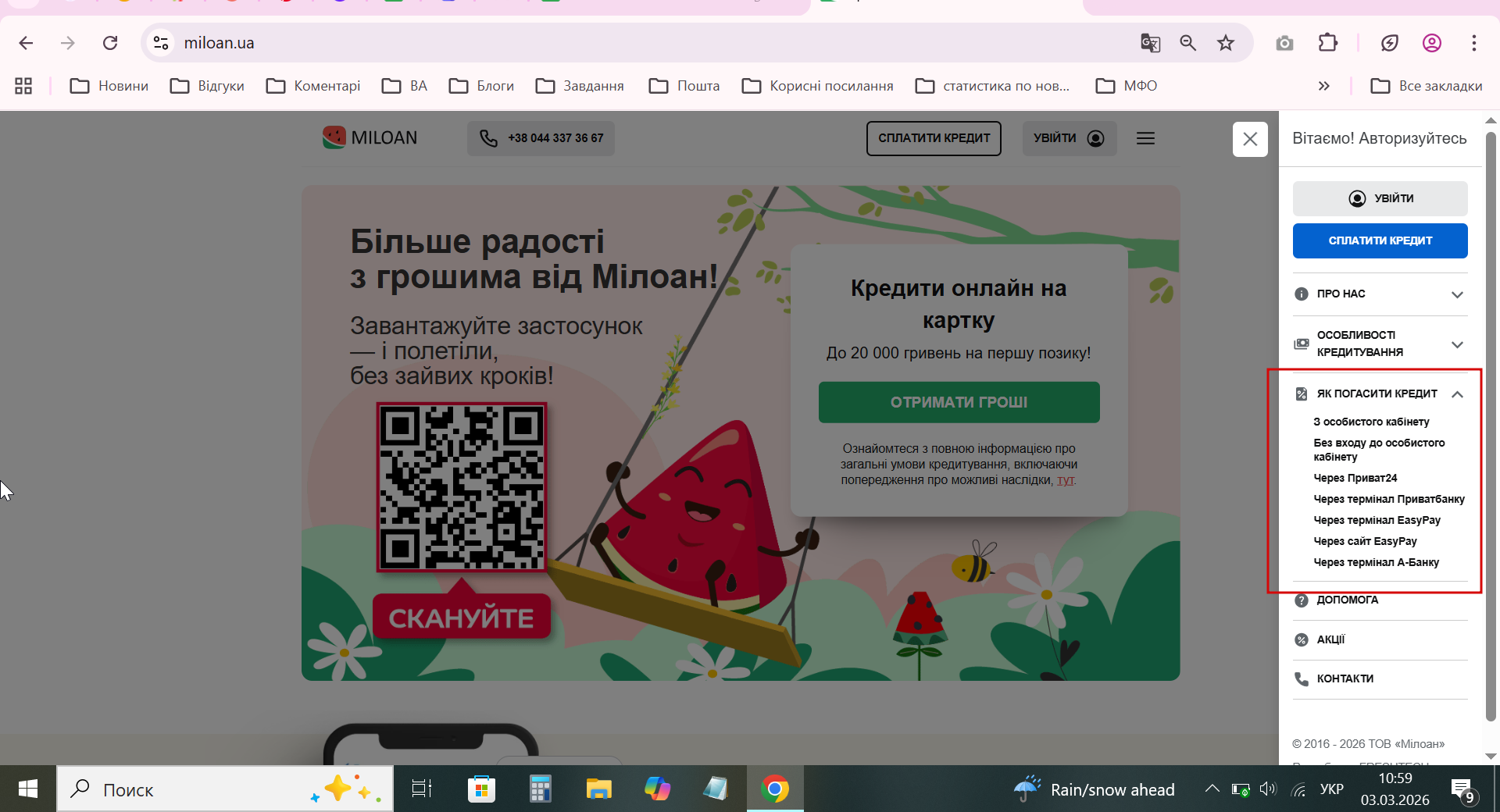Open Через сайт EasyPay link

(1365, 541)
